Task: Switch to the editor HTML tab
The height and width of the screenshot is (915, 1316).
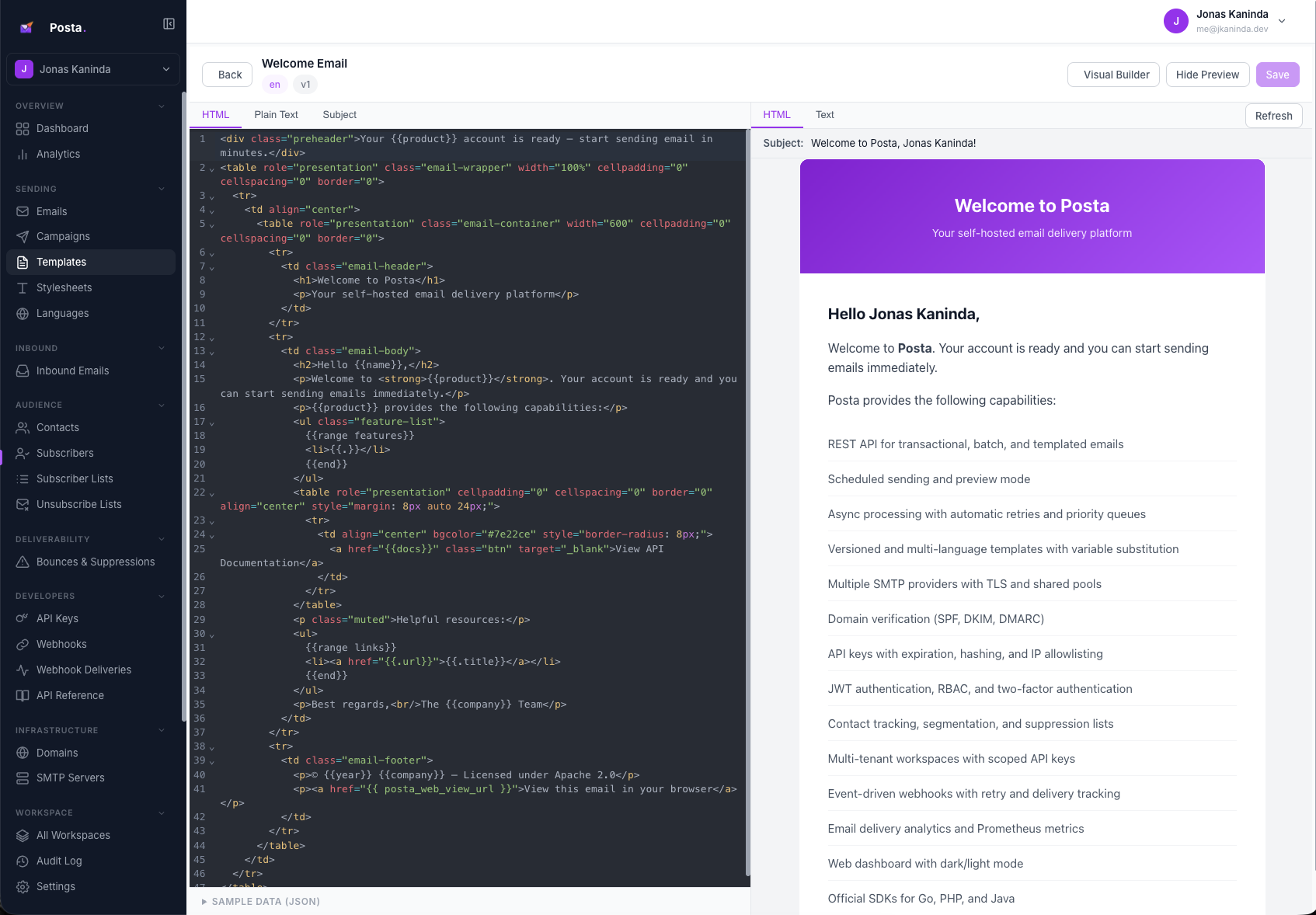Action: (x=216, y=115)
